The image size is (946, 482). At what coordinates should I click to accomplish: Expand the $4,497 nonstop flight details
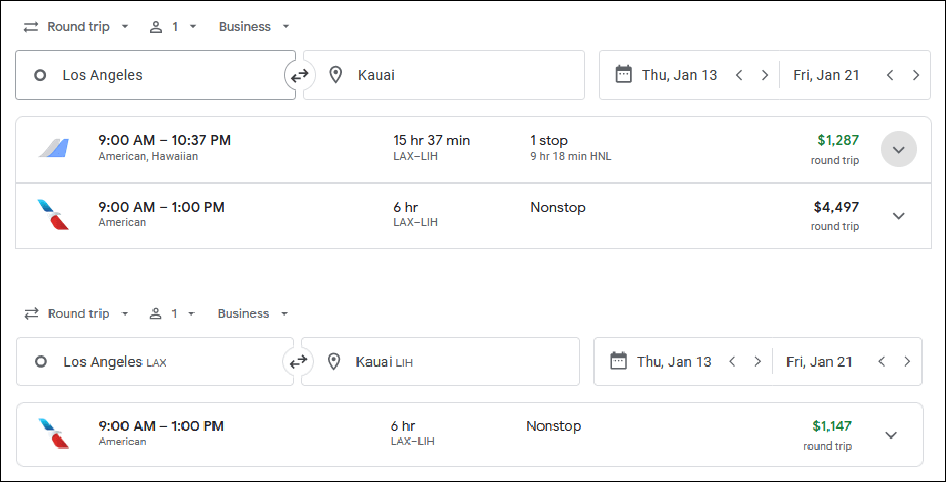tap(898, 216)
